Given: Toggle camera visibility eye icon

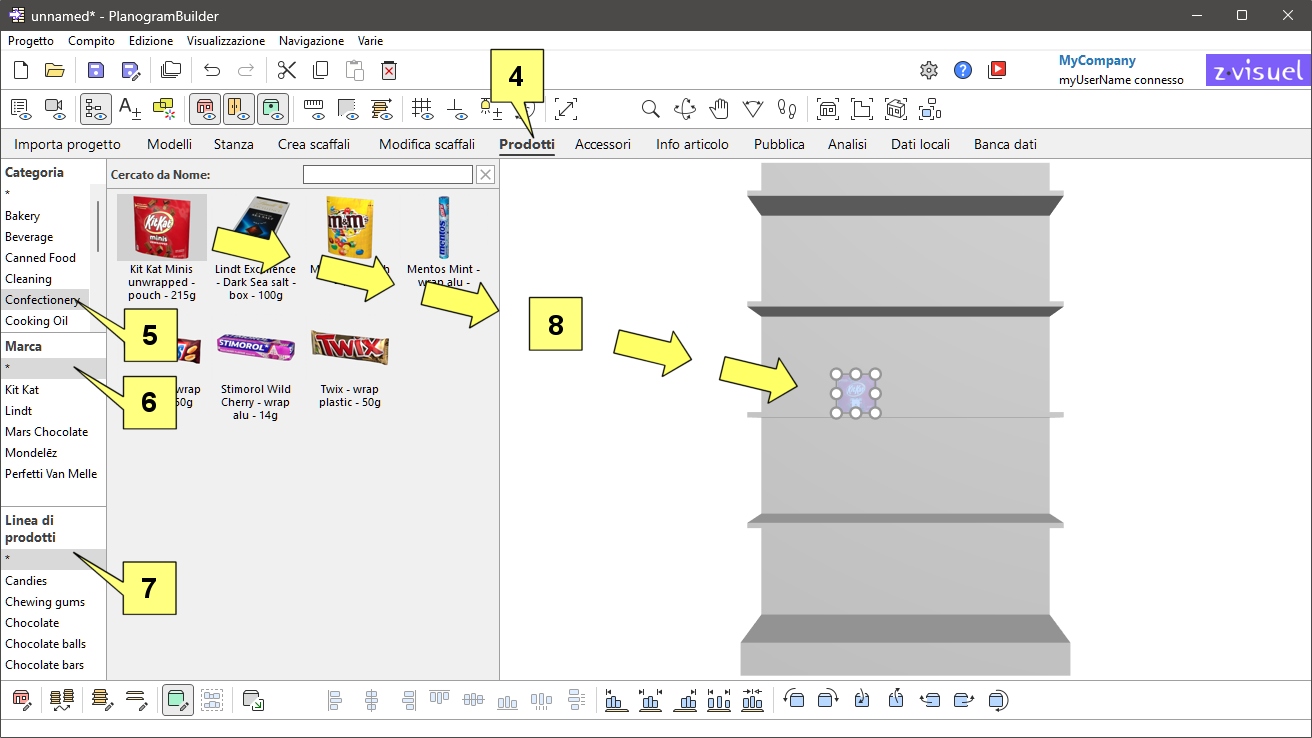Looking at the screenshot, I should coord(55,108).
